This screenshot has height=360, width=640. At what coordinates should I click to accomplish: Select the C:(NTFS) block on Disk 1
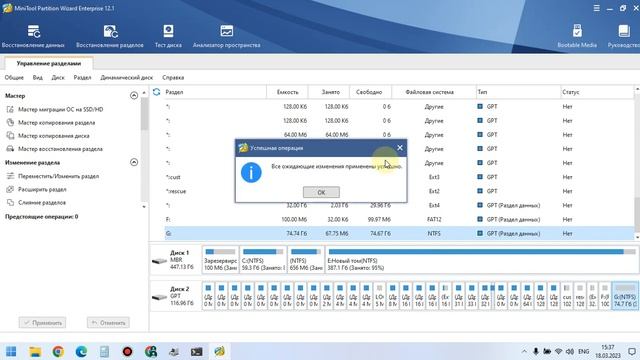(x=263, y=260)
